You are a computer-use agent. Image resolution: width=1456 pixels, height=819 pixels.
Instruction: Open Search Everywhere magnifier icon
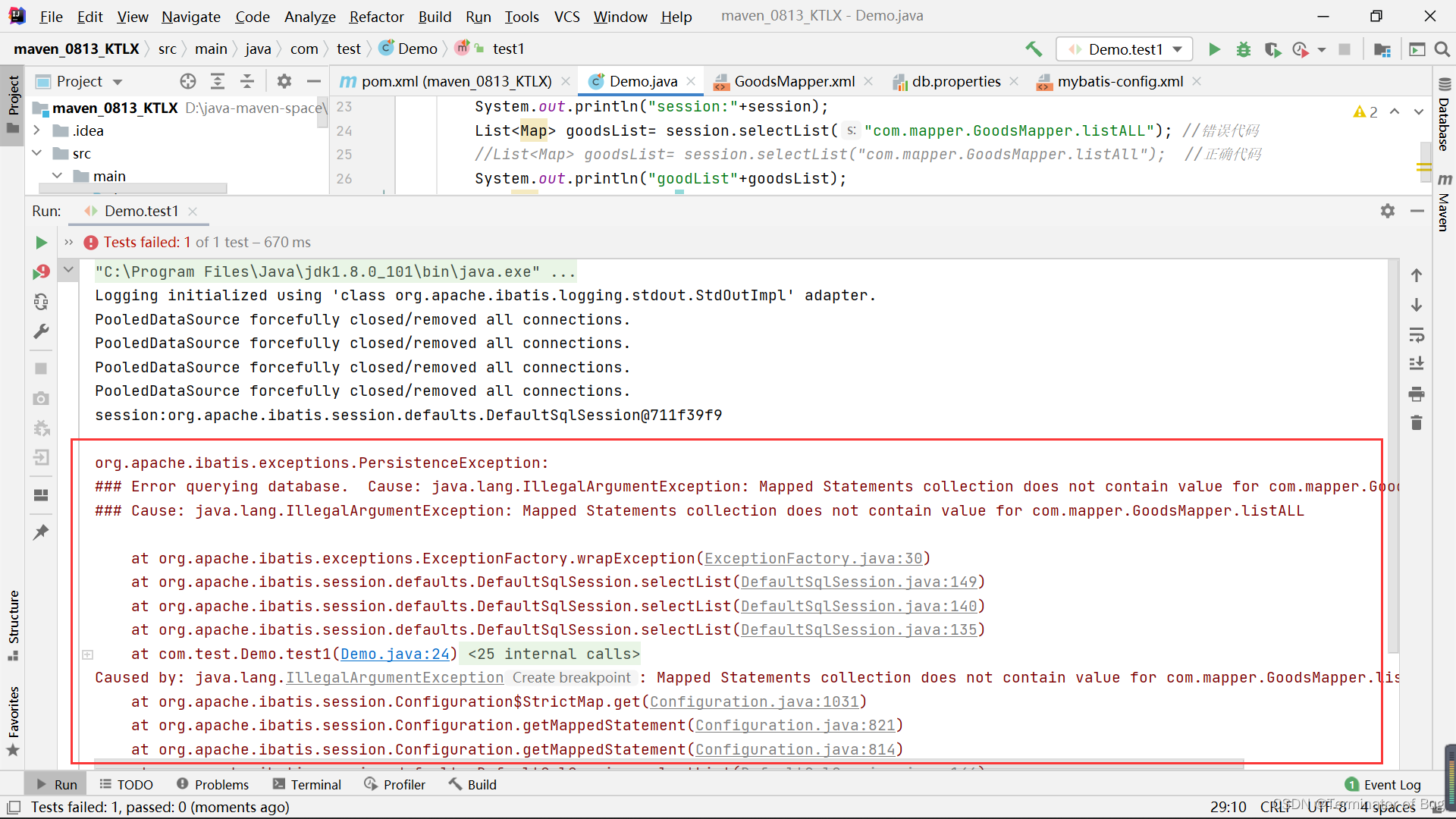pyautogui.click(x=1442, y=49)
